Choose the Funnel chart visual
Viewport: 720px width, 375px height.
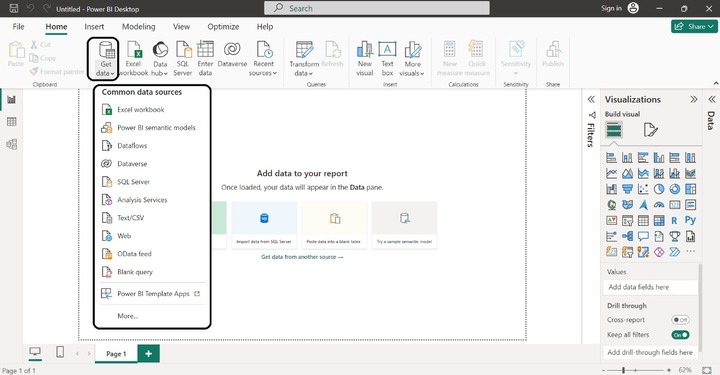click(627, 189)
